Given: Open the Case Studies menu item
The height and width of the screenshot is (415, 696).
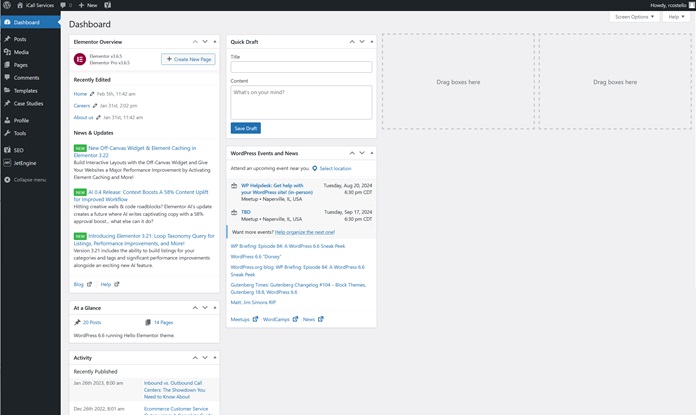Looking at the screenshot, I should tap(28, 103).
